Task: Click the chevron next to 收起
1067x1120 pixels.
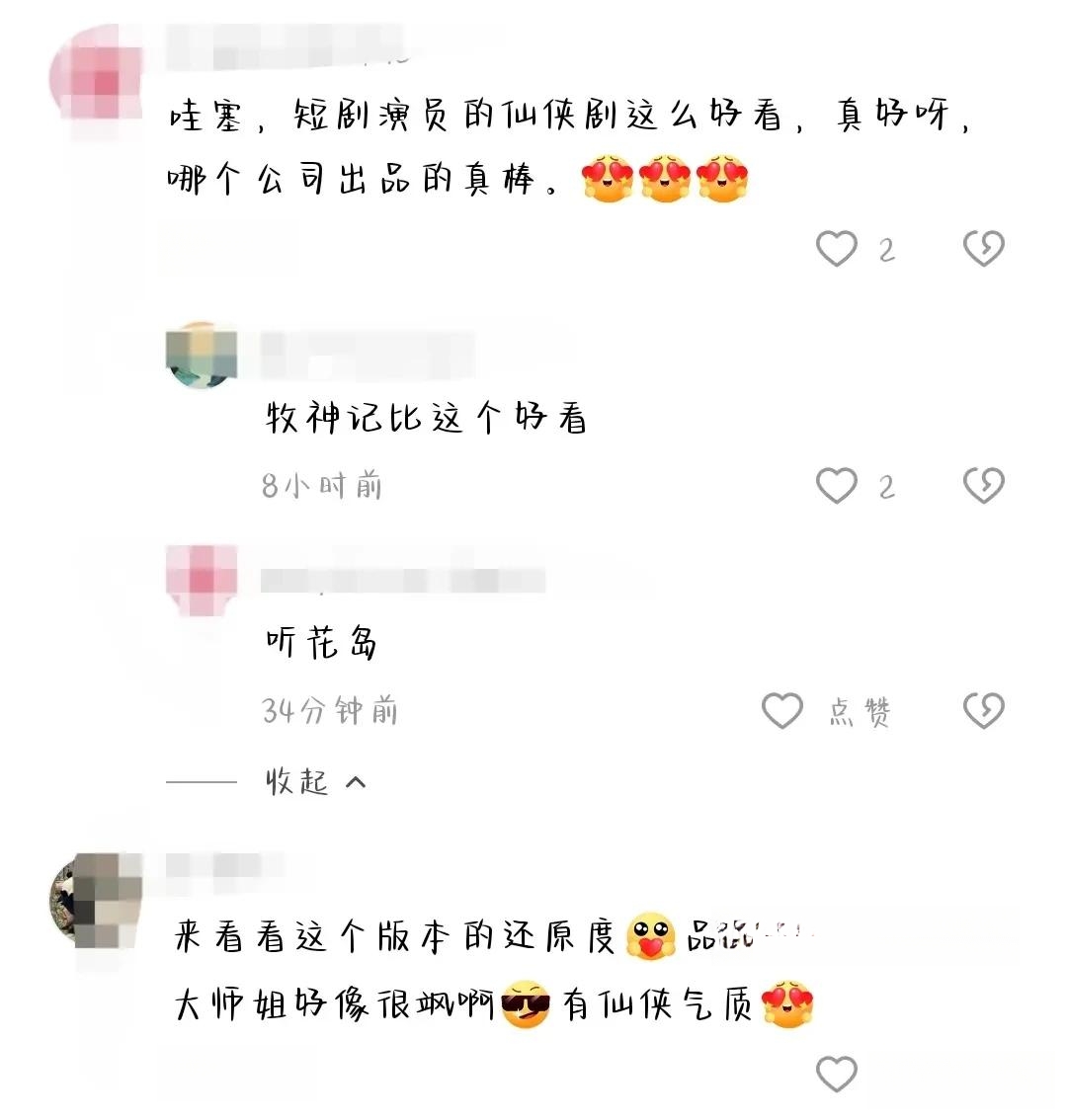Action: pos(356,783)
